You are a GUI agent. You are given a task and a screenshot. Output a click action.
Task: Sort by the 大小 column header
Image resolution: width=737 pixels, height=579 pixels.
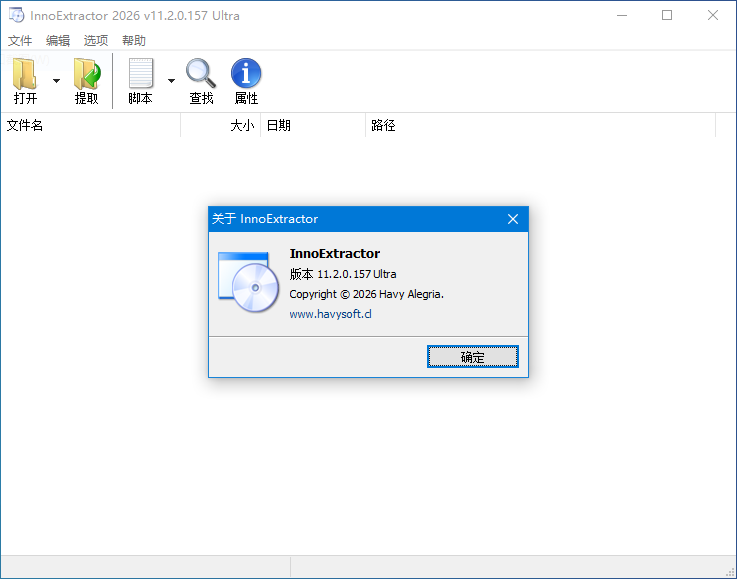(220, 125)
